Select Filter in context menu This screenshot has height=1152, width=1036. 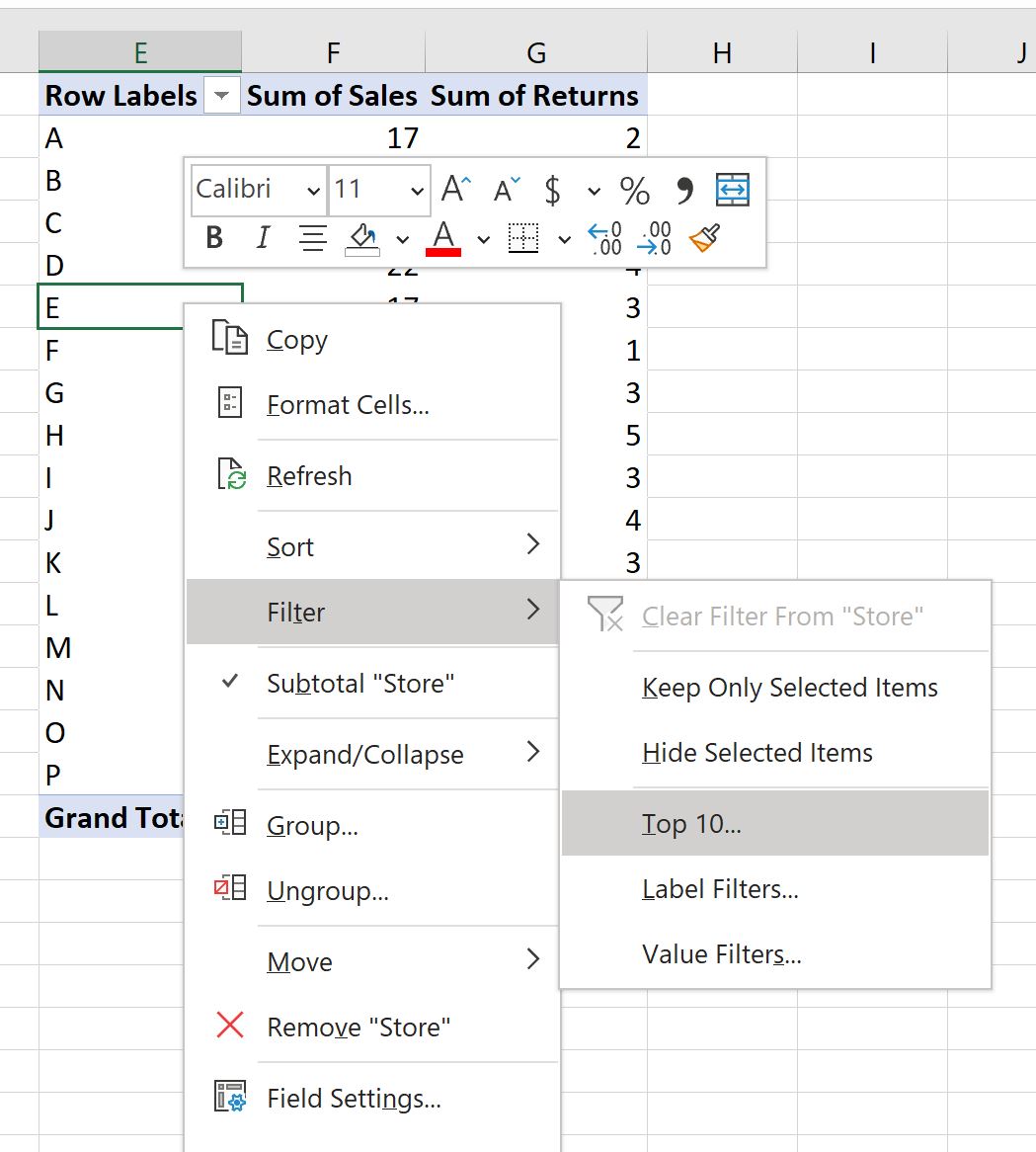pos(372,612)
